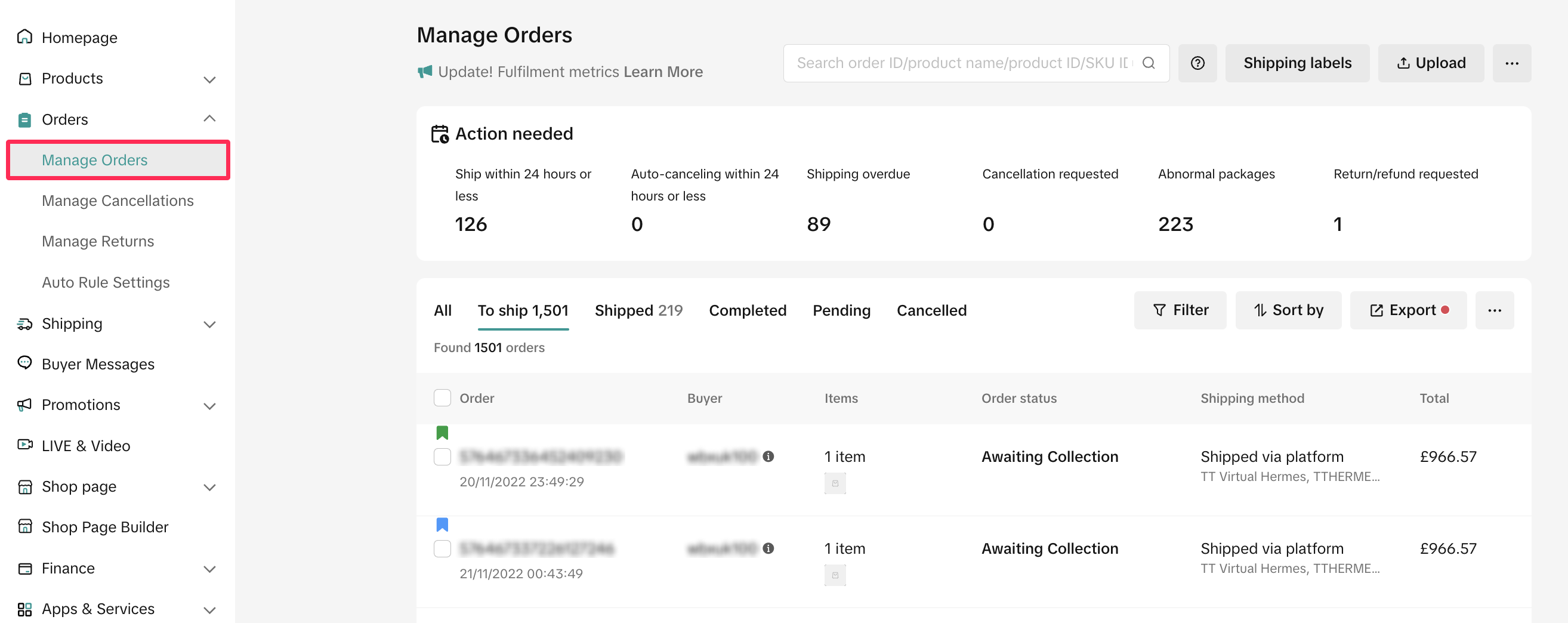Click the blue bookmark flag on second order
1568x623 pixels.
(x=442, y=525)
